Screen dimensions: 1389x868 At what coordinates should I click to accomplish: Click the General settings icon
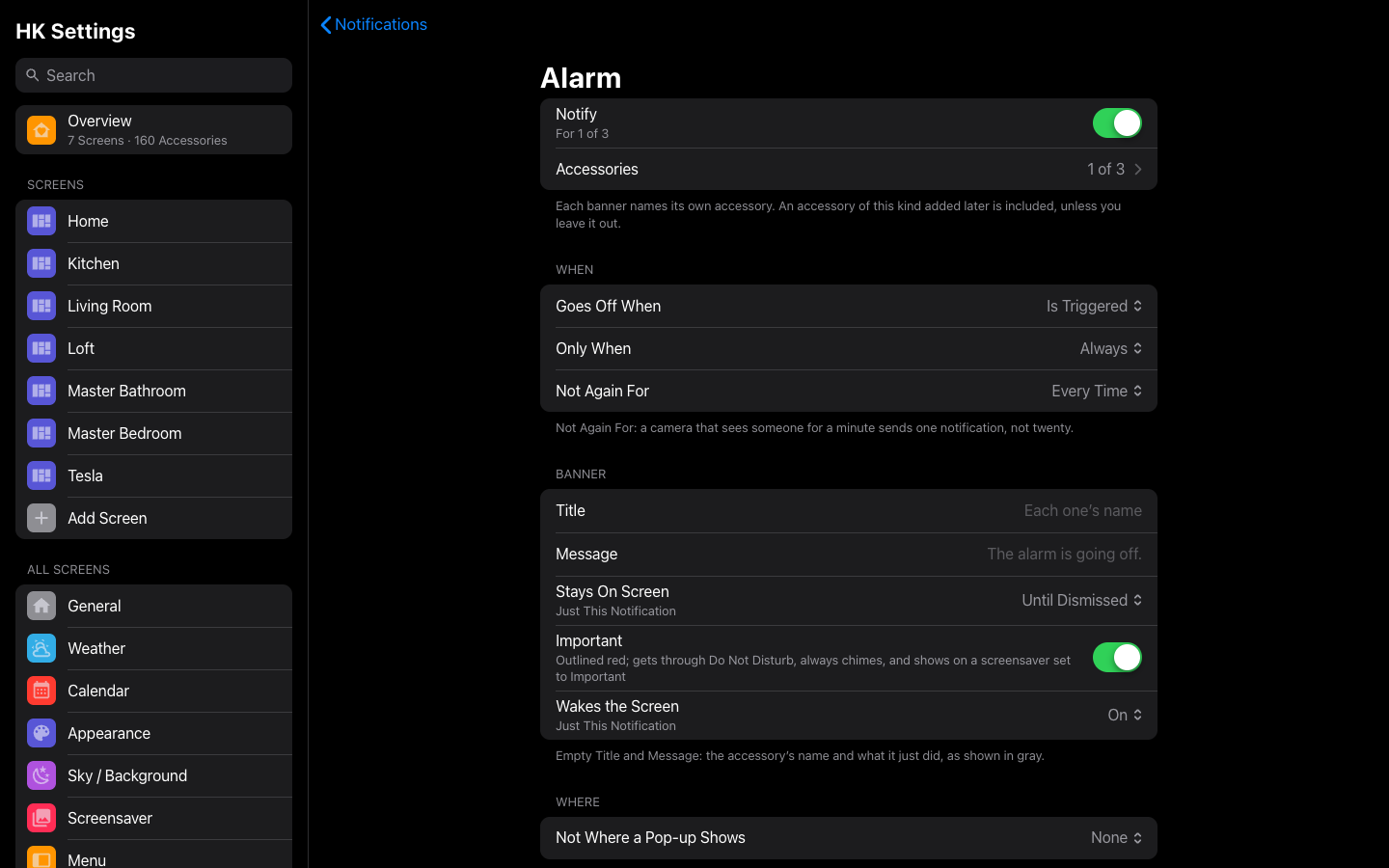coord(41,606)
